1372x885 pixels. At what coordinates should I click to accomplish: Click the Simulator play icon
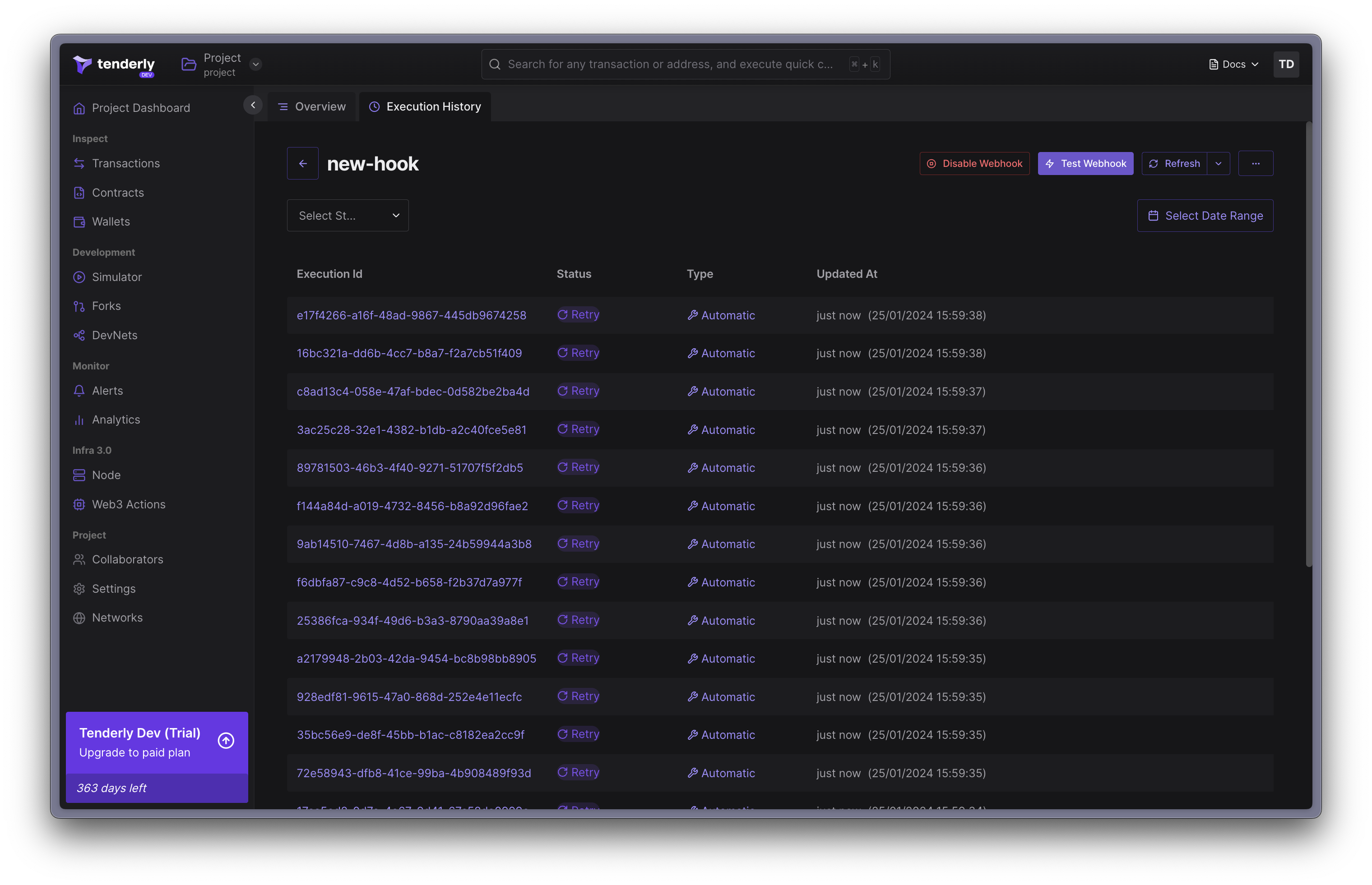click(x=79, y=277)
